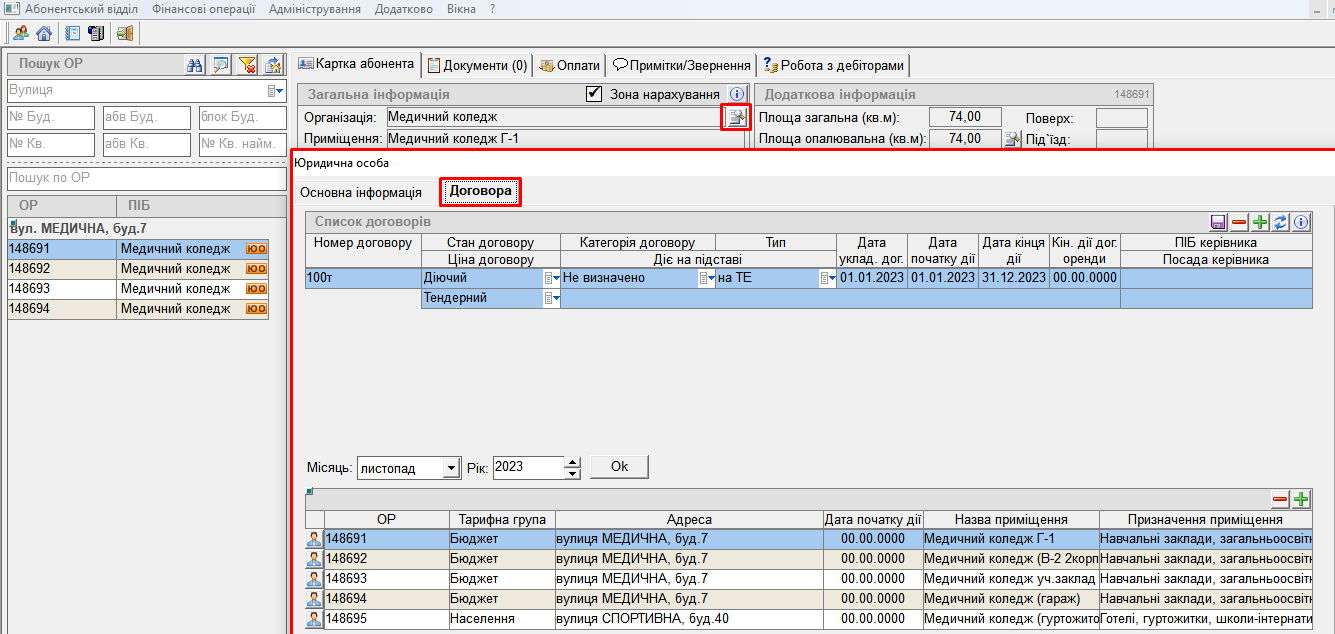Open organization details icon next to Медичний коледж
The image size is (1335, 634).
(736, 118)
